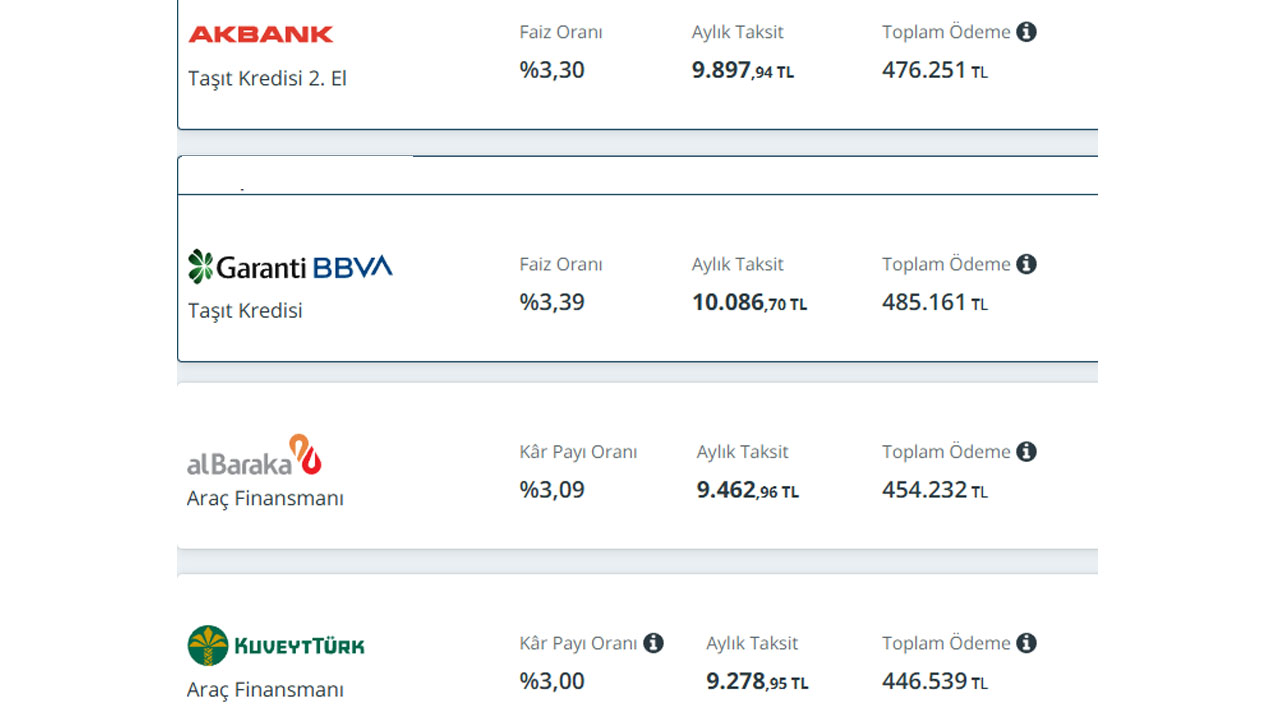Click Garanti BBVA monthly installment 10.086,70 TL
Image resolution: width=1280 pixels, height=720 pixels.
[x=749, y=303]
